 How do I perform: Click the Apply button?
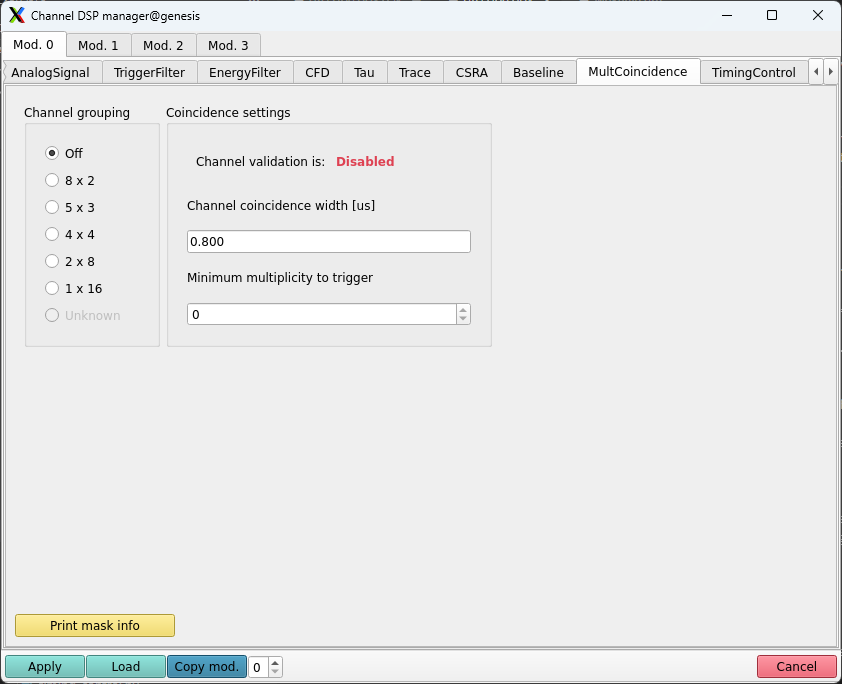(45, 666)
